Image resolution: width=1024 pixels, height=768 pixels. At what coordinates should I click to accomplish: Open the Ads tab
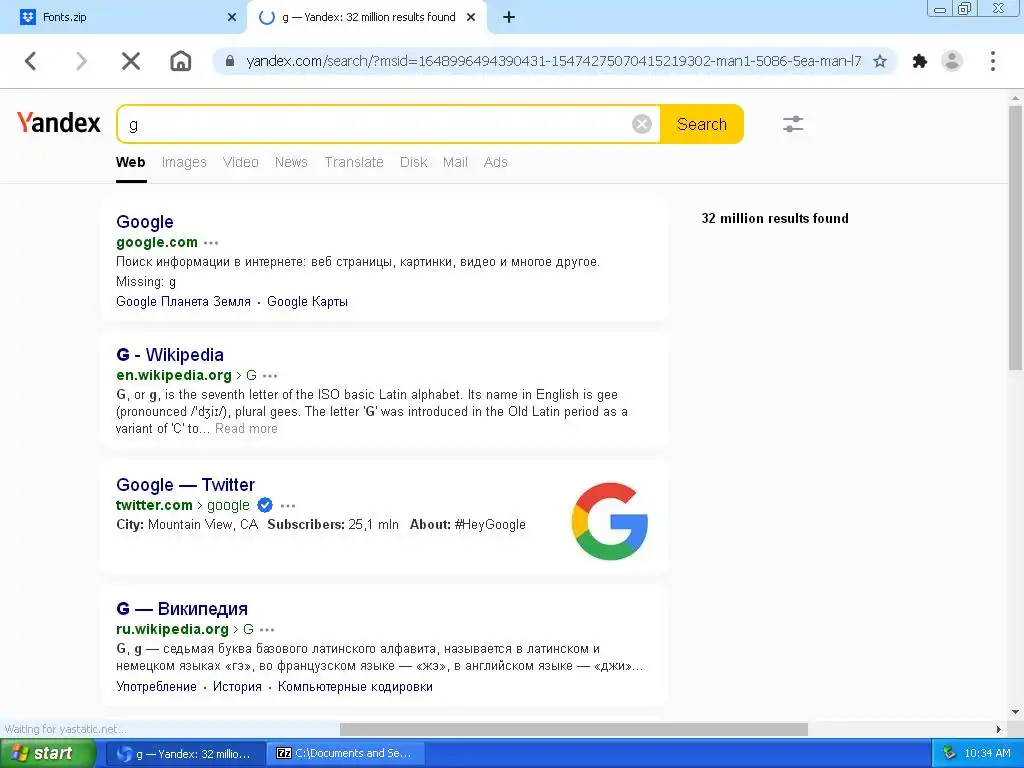coord(496,162)
